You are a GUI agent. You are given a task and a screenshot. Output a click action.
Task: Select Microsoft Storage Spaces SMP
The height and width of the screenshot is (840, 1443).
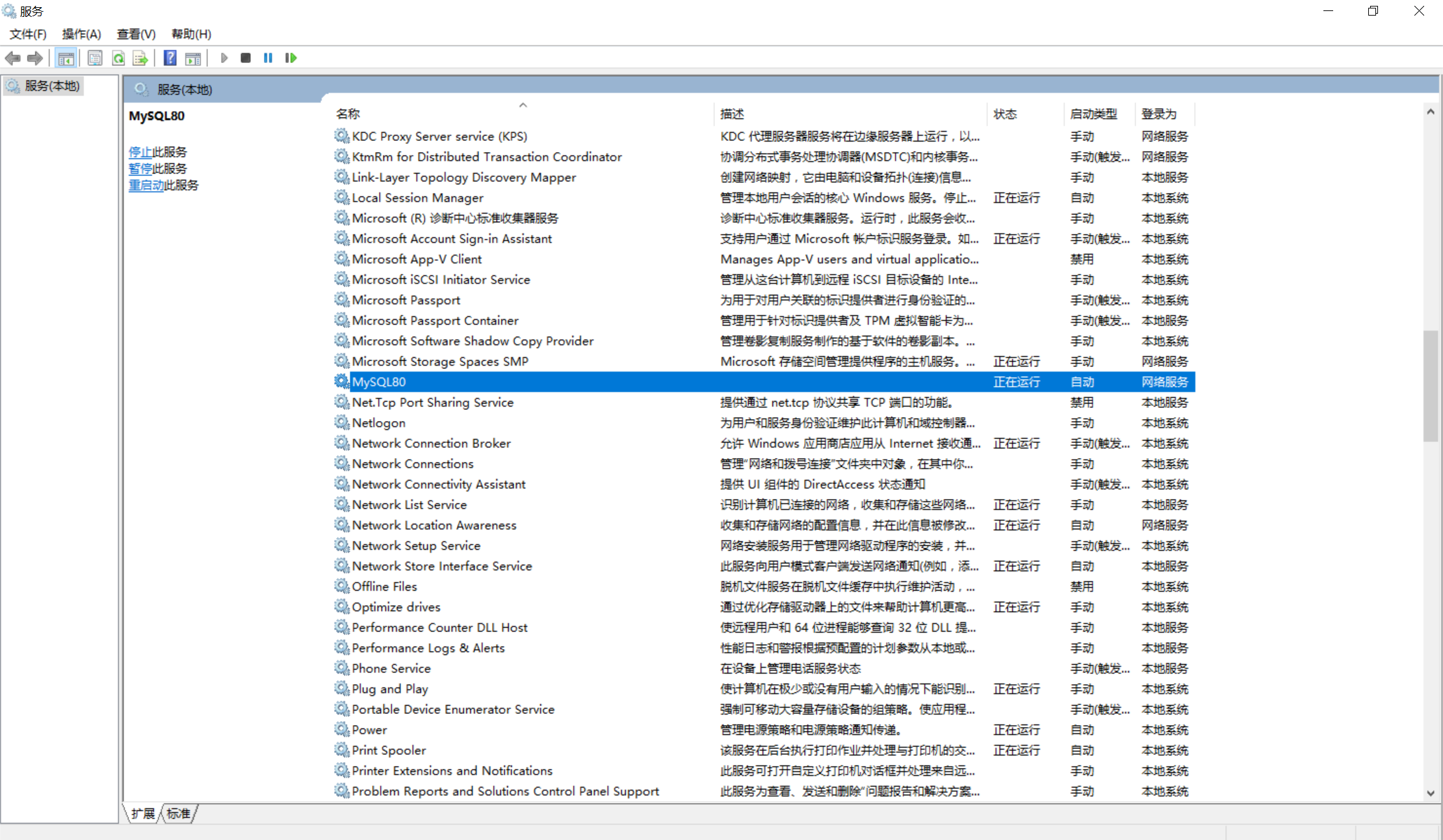pos(764,361)
